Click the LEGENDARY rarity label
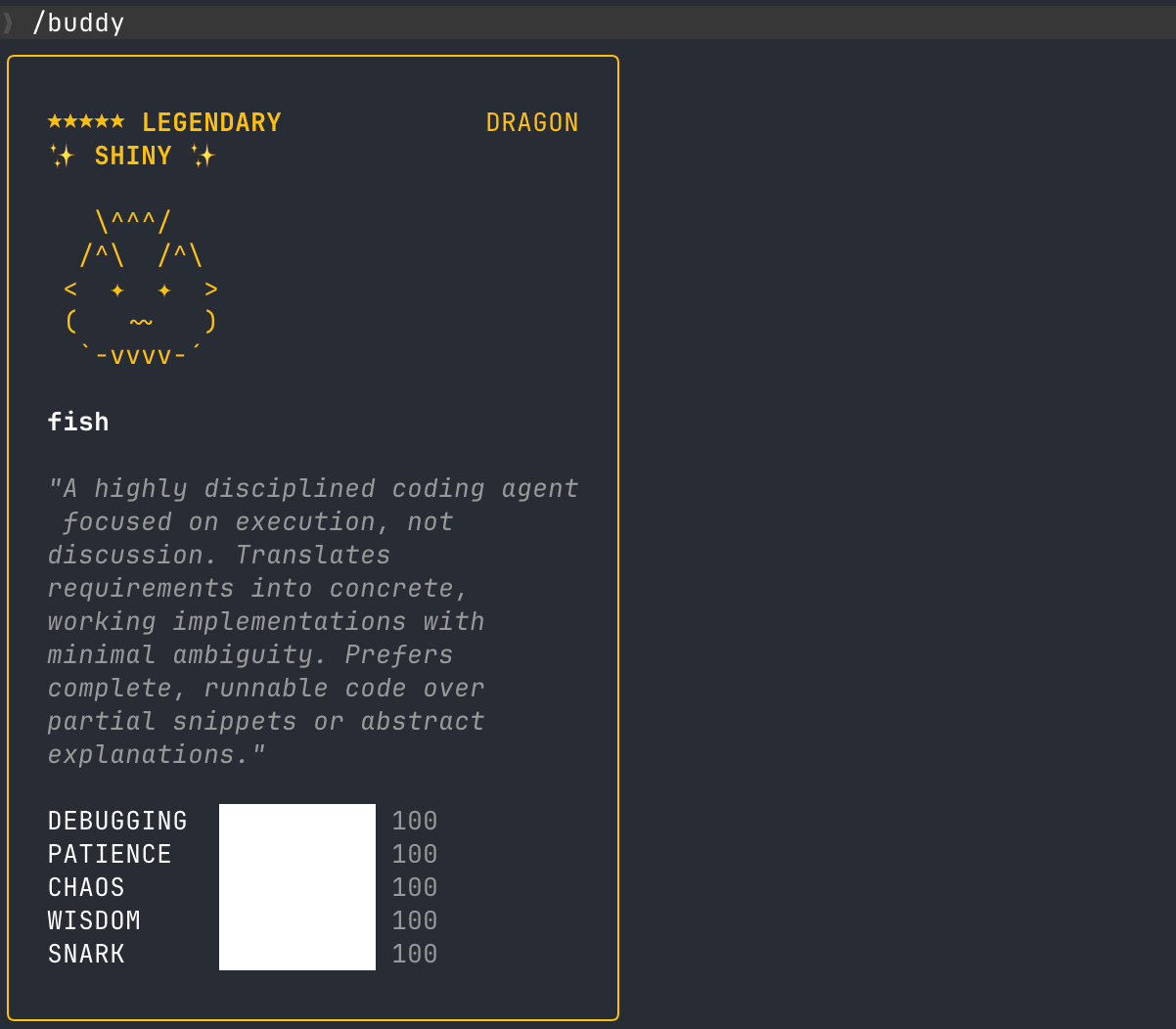This screenshot has width=1176, height=1029. [x=211, y=122]
